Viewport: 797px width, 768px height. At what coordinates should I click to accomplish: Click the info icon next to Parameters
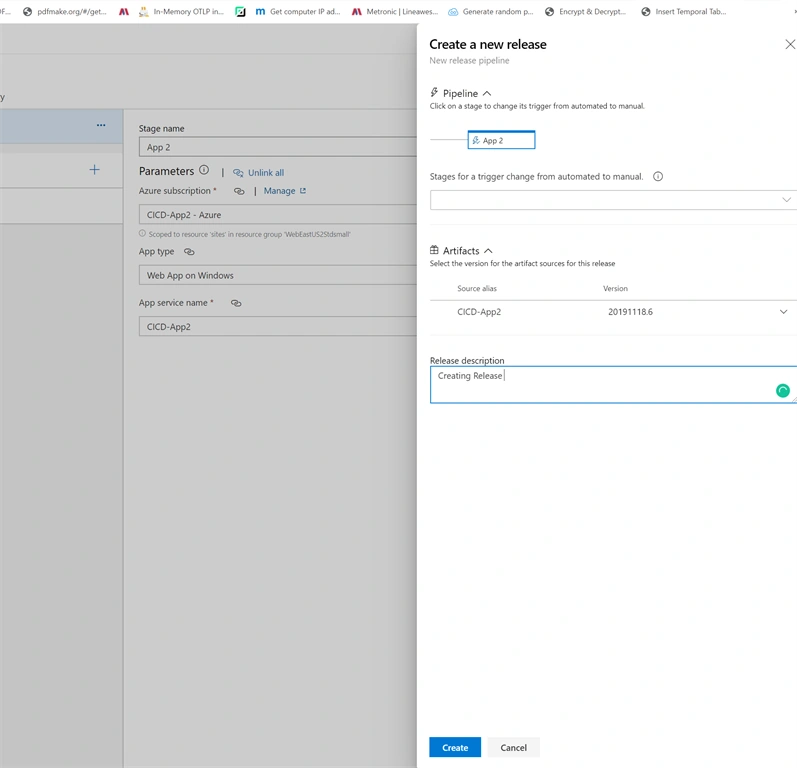[204, 170]
